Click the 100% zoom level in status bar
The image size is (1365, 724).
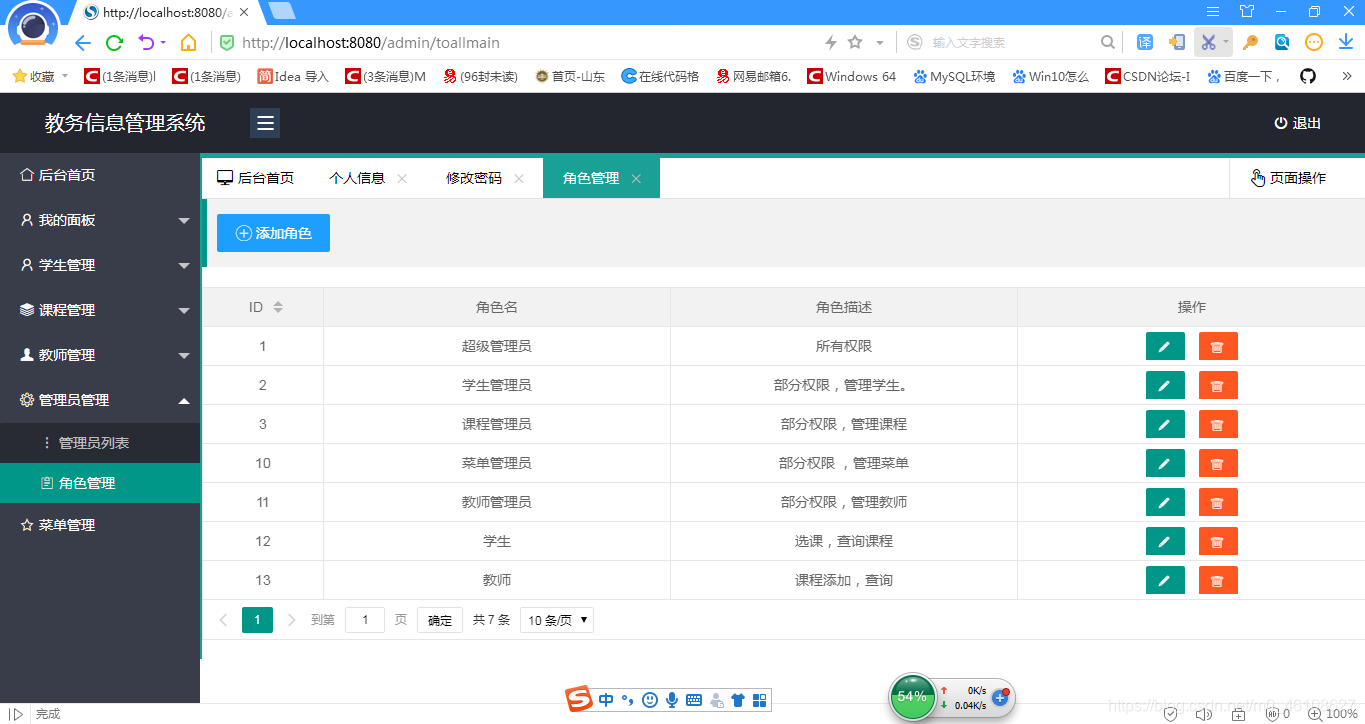pos(1333,714)
